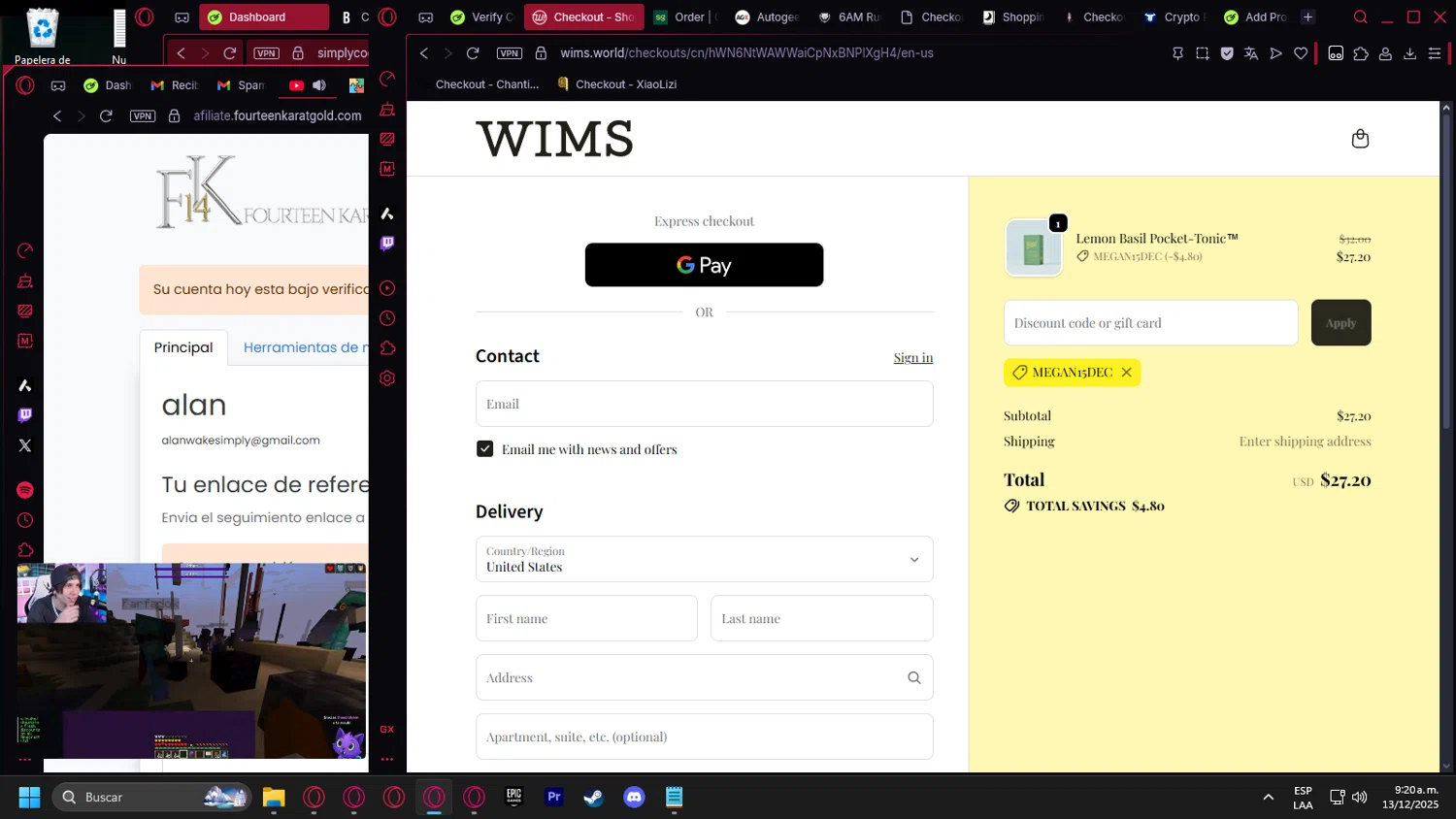
Task: Click the floating Minecraft stream video
Action: coord(191,661)
